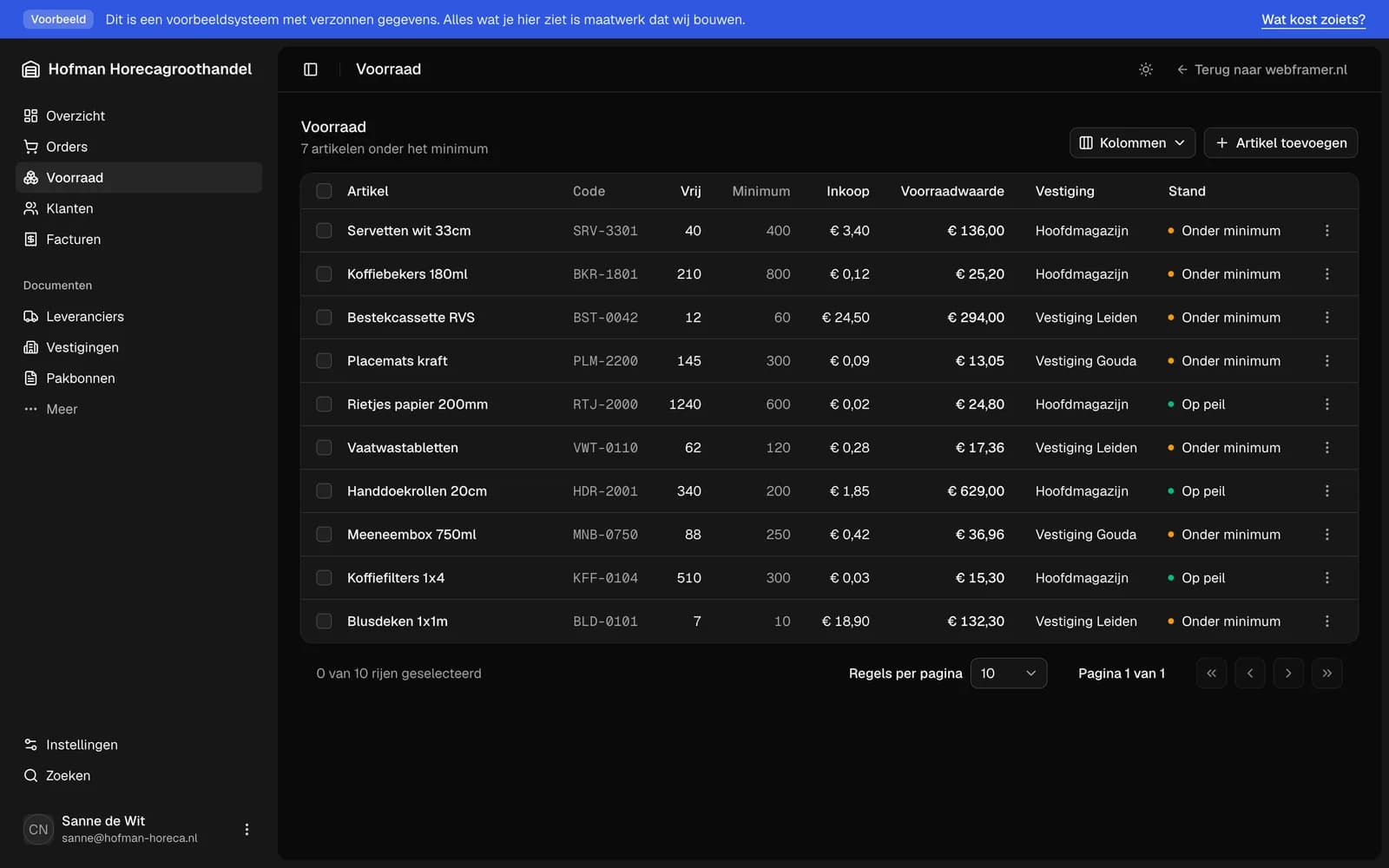This screenshot has height=868, width=1389.
Task: Open Voorraad in the sidebar
Action: point(139,177)
